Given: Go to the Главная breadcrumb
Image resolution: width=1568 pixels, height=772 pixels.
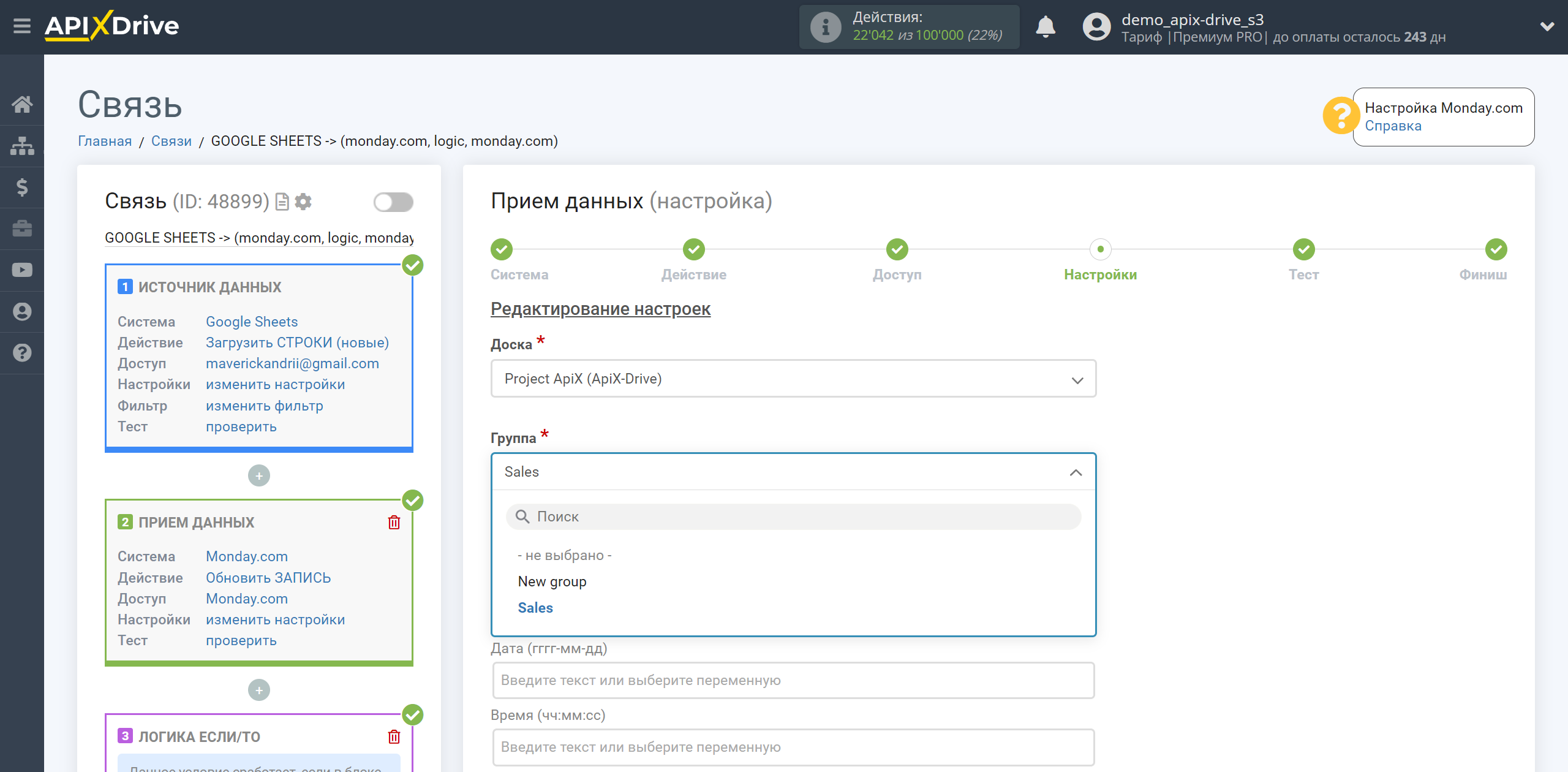Looking at the screenshot, I should (x=105, y=142).
